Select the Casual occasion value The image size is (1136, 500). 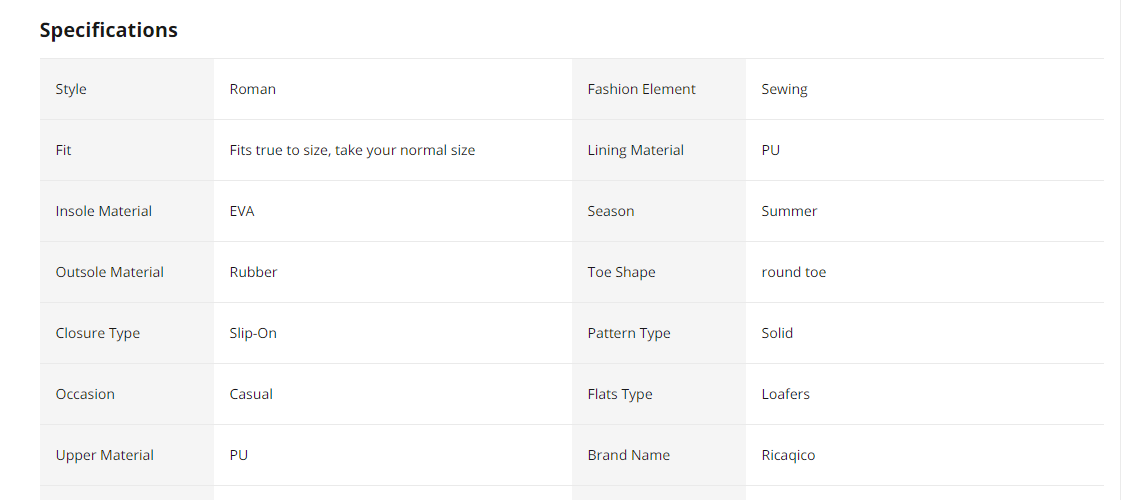pyautogui.click(x=251, y=394)
